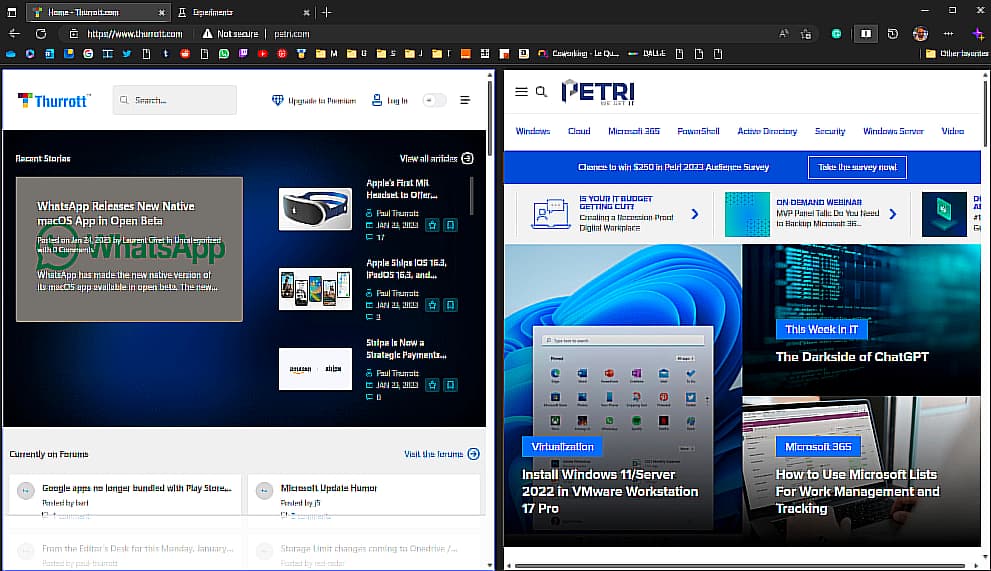The height and width of the screenshot is (571, 991).
Task: Add page to favorites via star icon
Action: coord(806,34)
